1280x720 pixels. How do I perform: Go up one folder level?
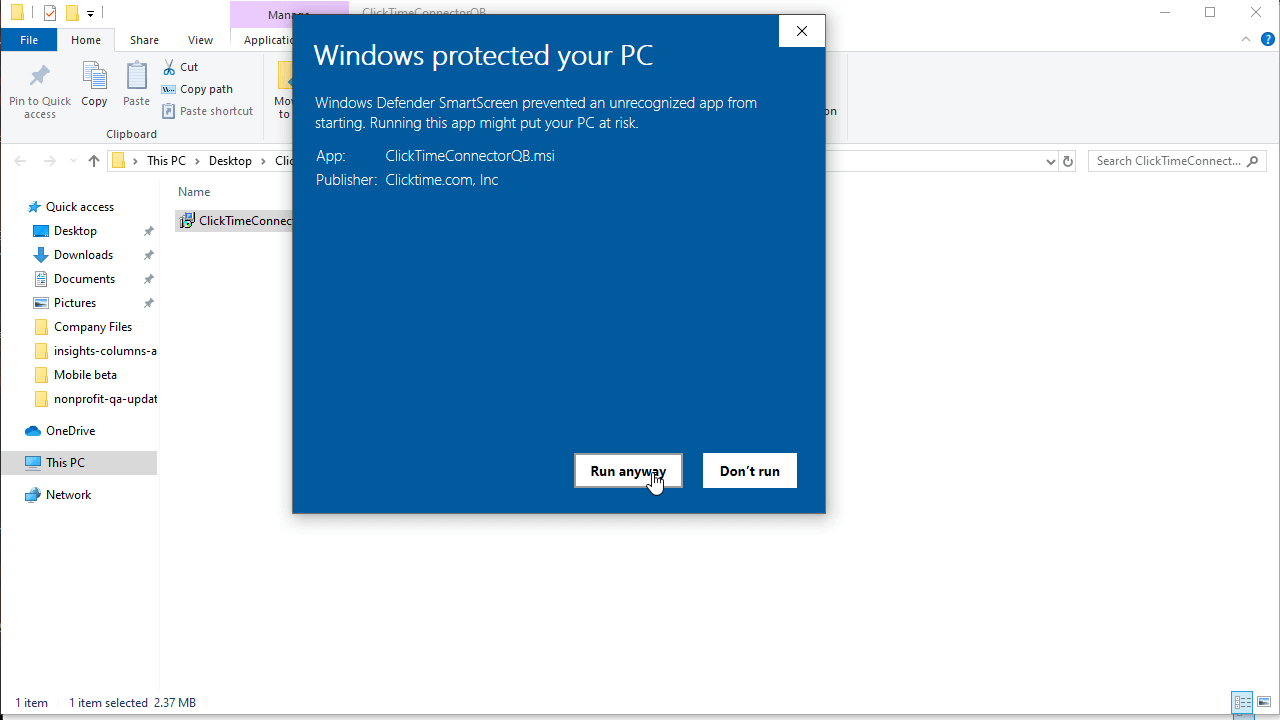coord(94,161)
